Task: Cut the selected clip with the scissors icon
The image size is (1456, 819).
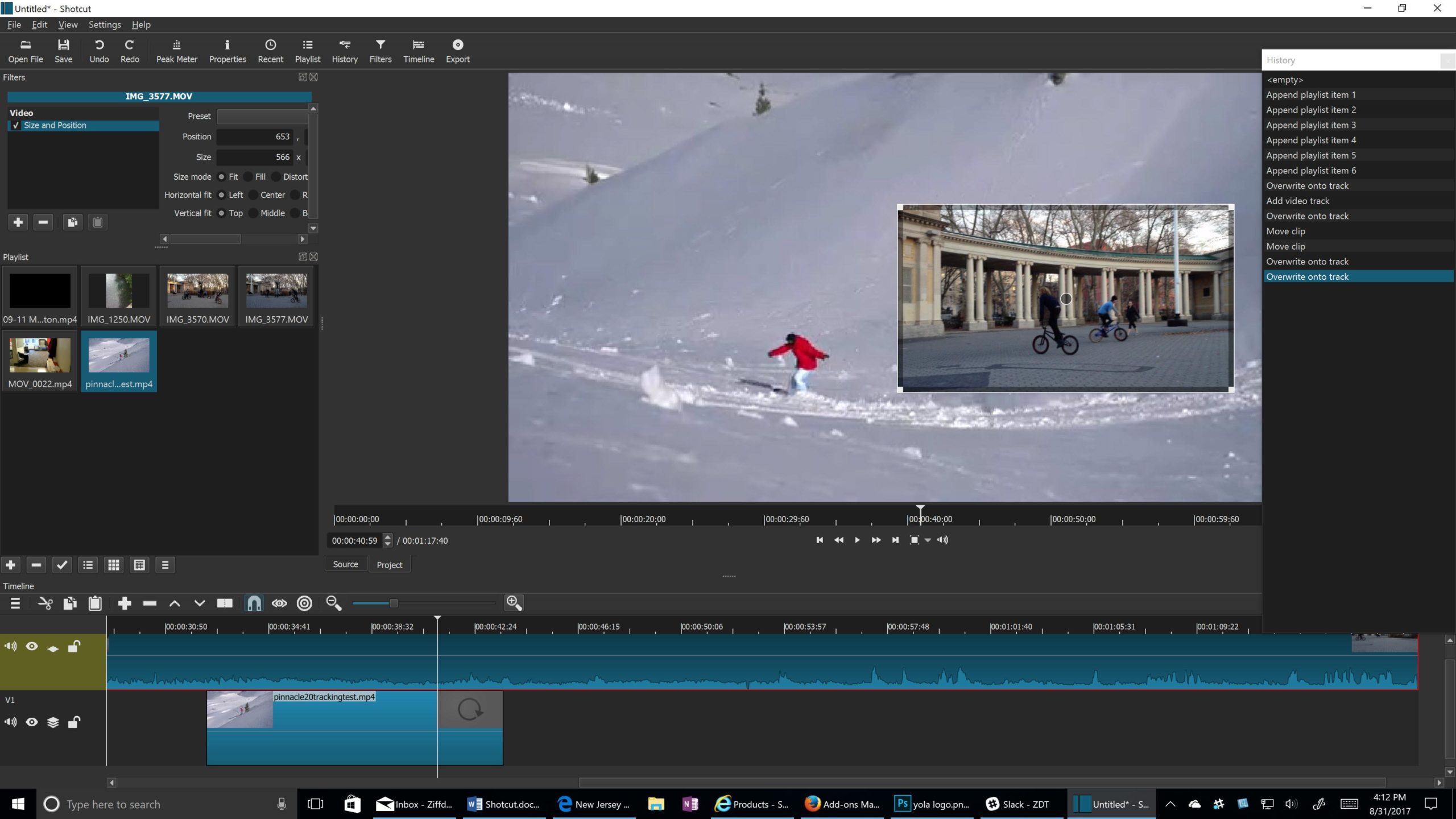Action: (x=45, y=603)
